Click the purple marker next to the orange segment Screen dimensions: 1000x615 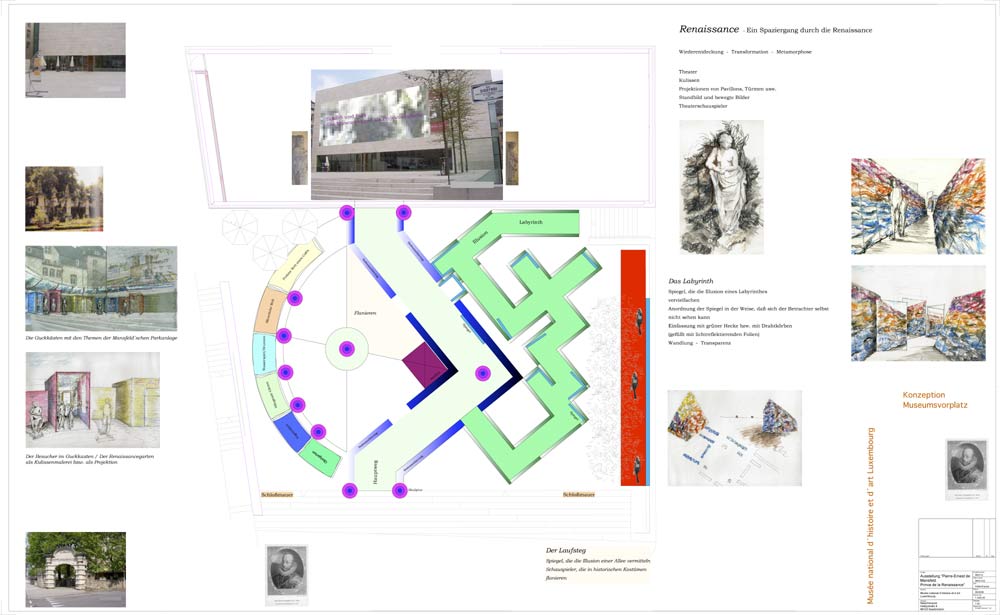click(294, 298)
